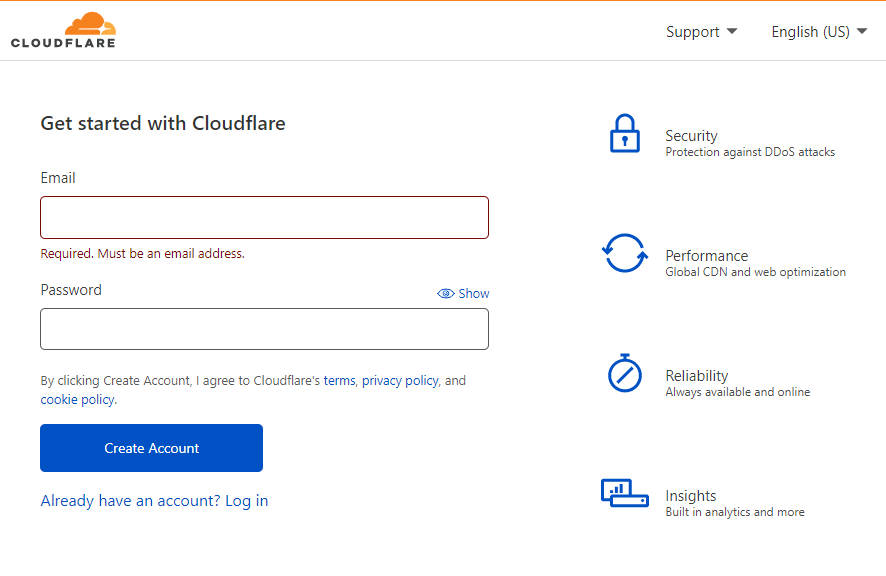
Task: Click the Reliability stopwatch icon
Action: click(624, 373)
